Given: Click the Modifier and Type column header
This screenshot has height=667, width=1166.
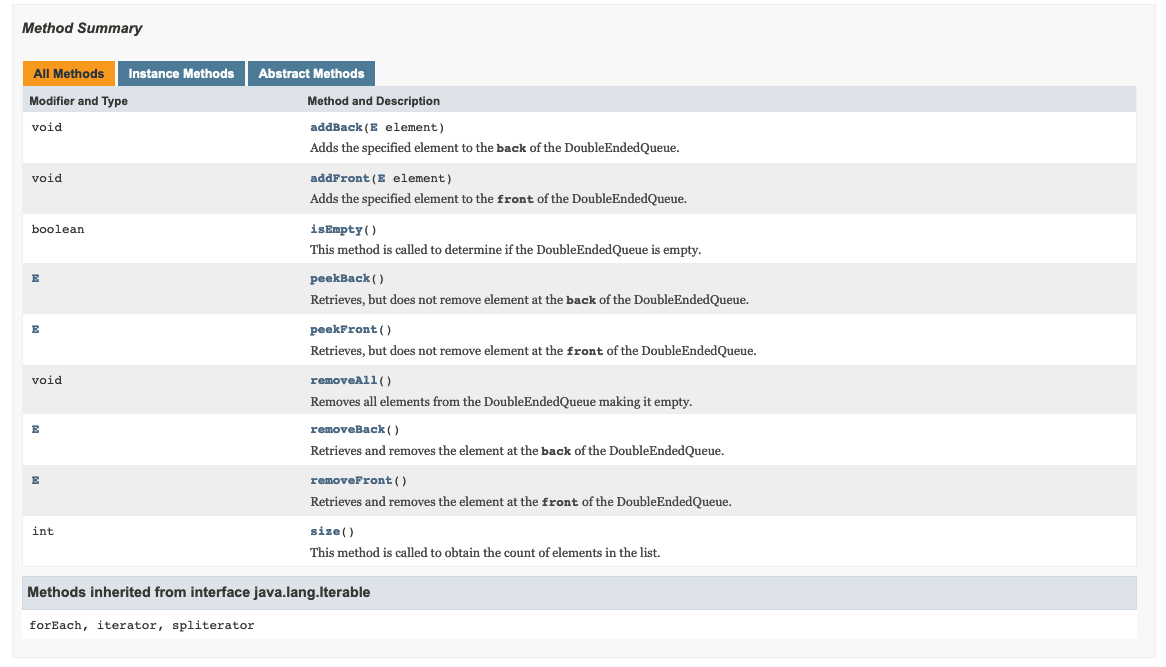Looking at the screenshot, I should coord(79,100).
